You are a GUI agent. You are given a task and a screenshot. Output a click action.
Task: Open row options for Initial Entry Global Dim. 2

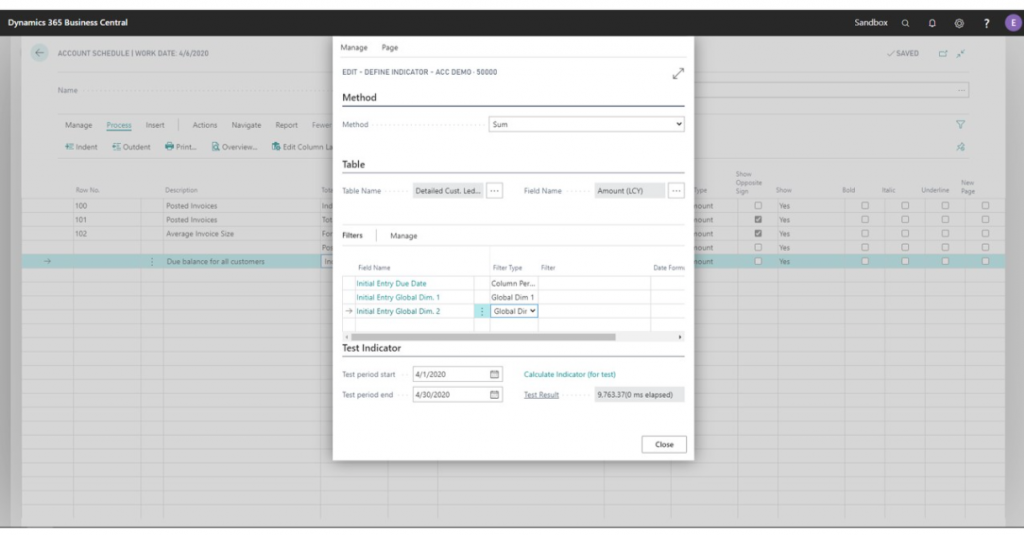click(x=482, y=311)
